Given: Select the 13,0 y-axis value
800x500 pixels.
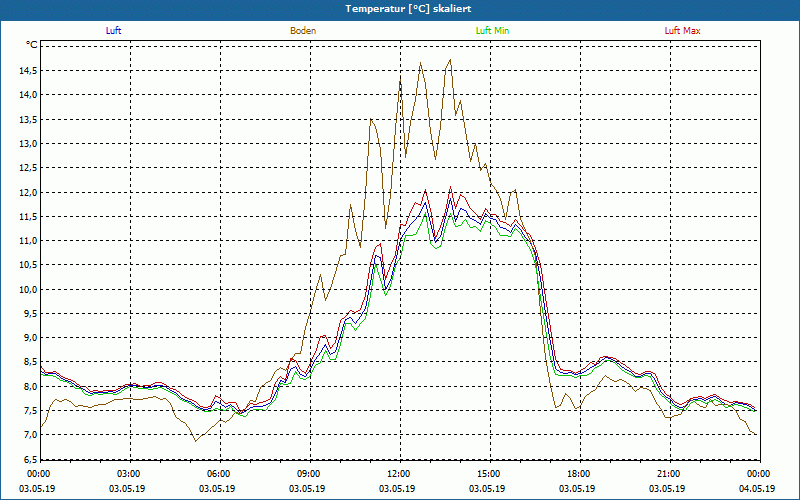Looking at the screenshot, I should [x=28, y=143].
